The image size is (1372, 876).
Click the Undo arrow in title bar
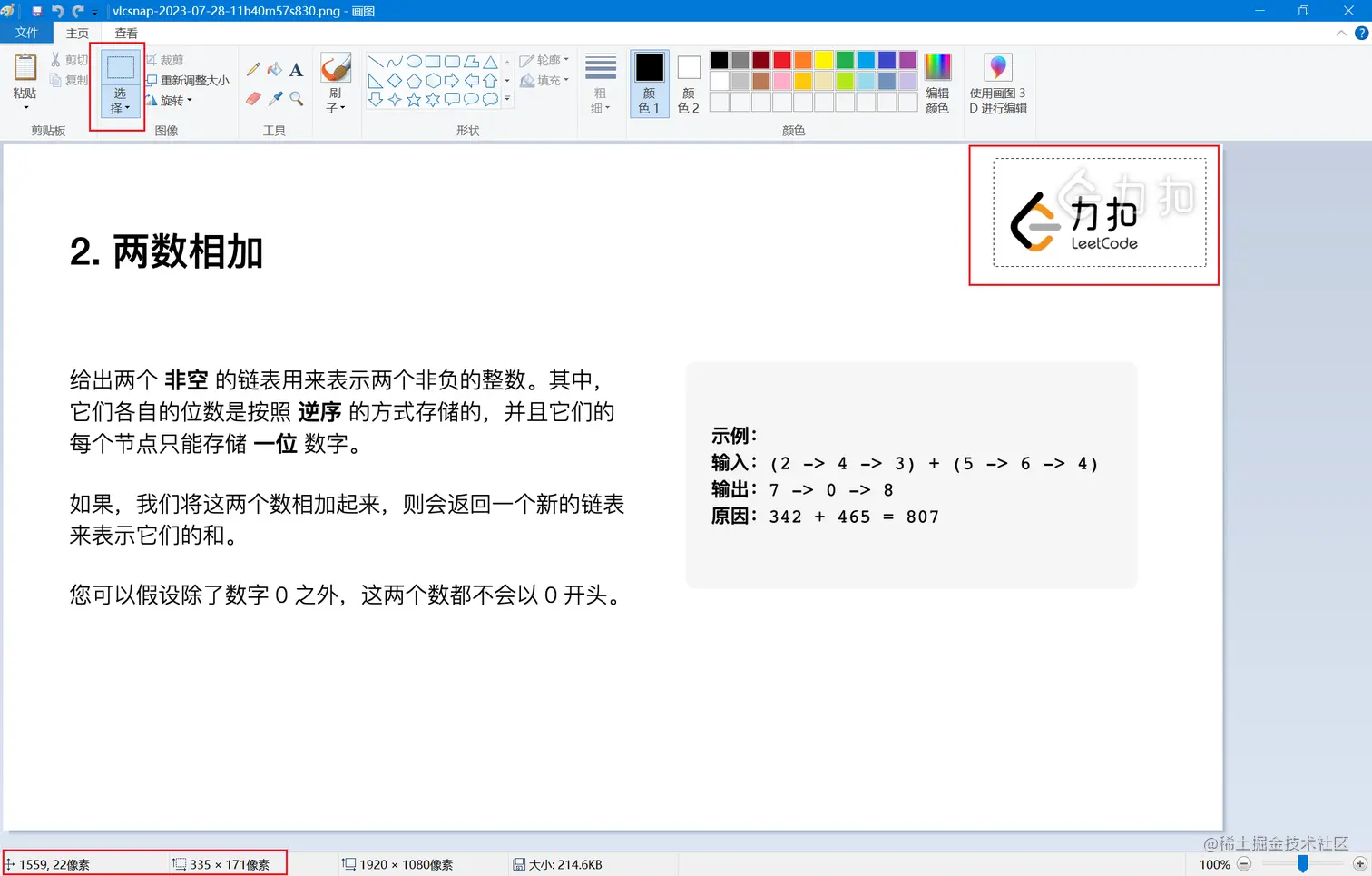pos(57,11)
